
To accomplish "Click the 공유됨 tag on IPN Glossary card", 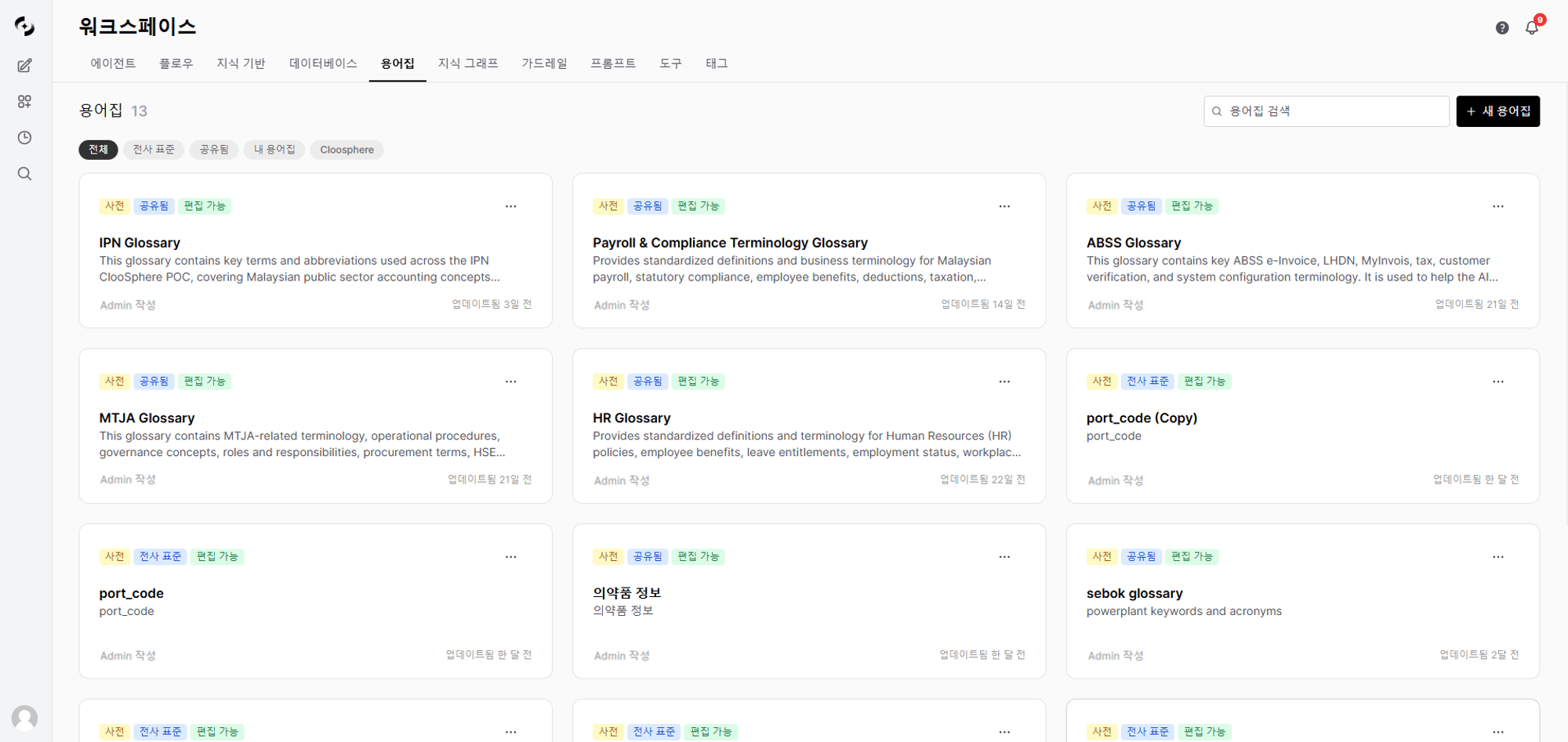I will click(x=154, y=206).
